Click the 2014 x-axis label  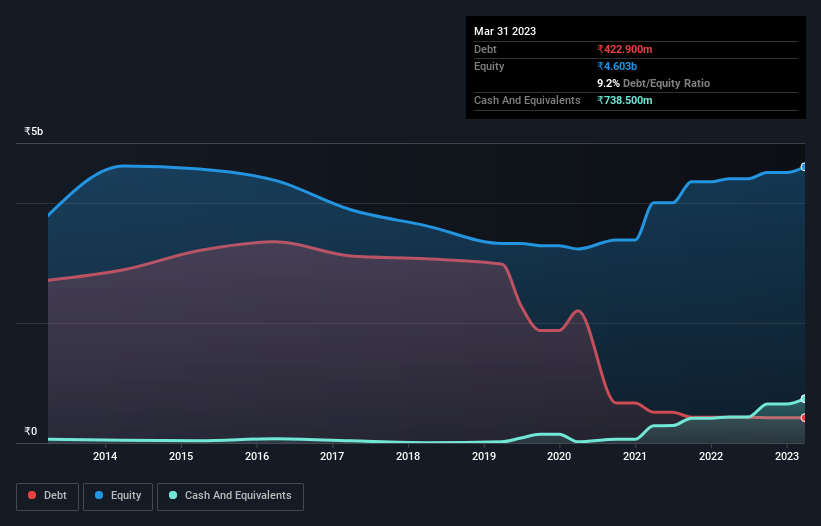coord(105,456)
